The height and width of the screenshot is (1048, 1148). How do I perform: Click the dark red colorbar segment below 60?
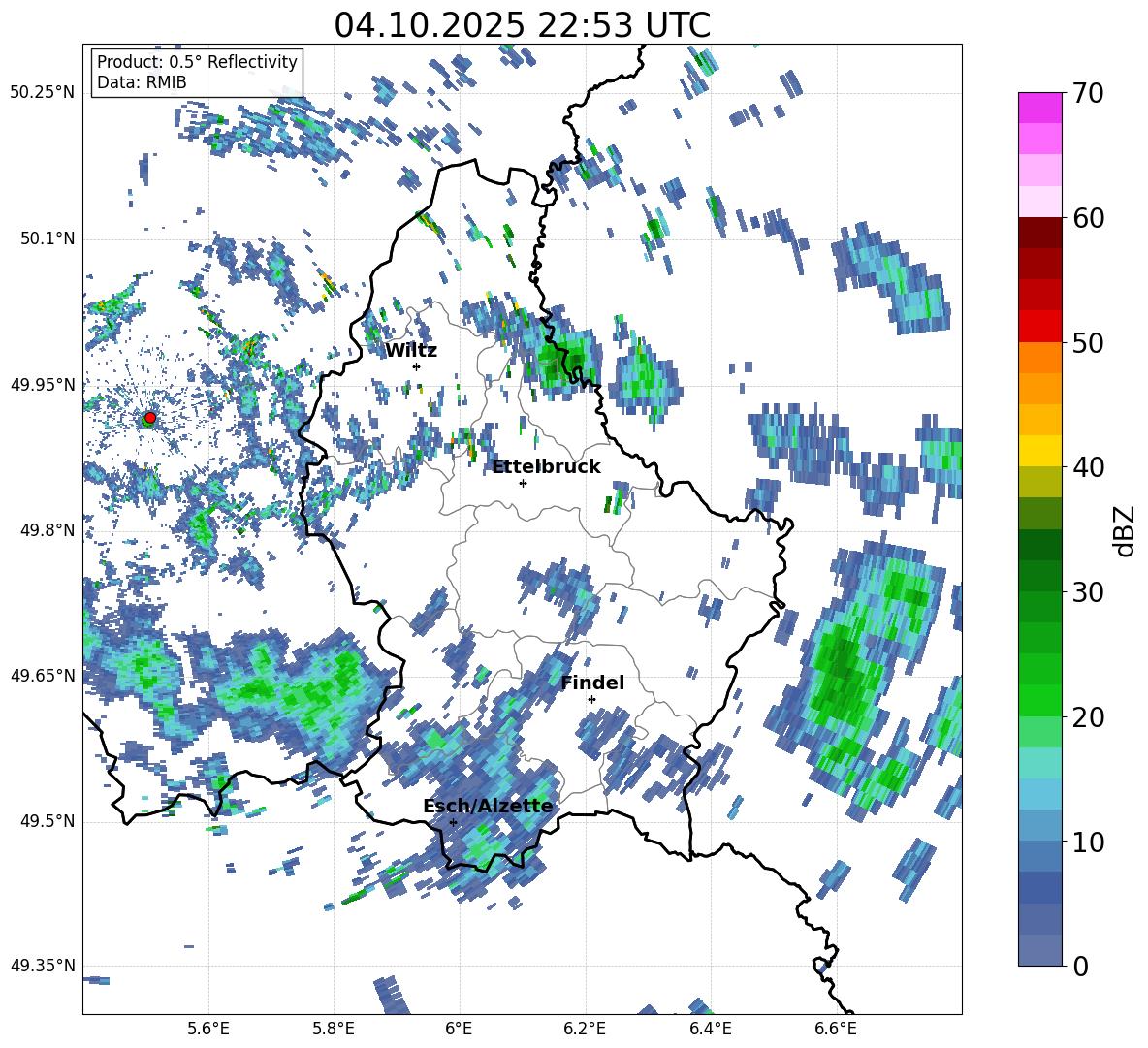point(1039,232)
